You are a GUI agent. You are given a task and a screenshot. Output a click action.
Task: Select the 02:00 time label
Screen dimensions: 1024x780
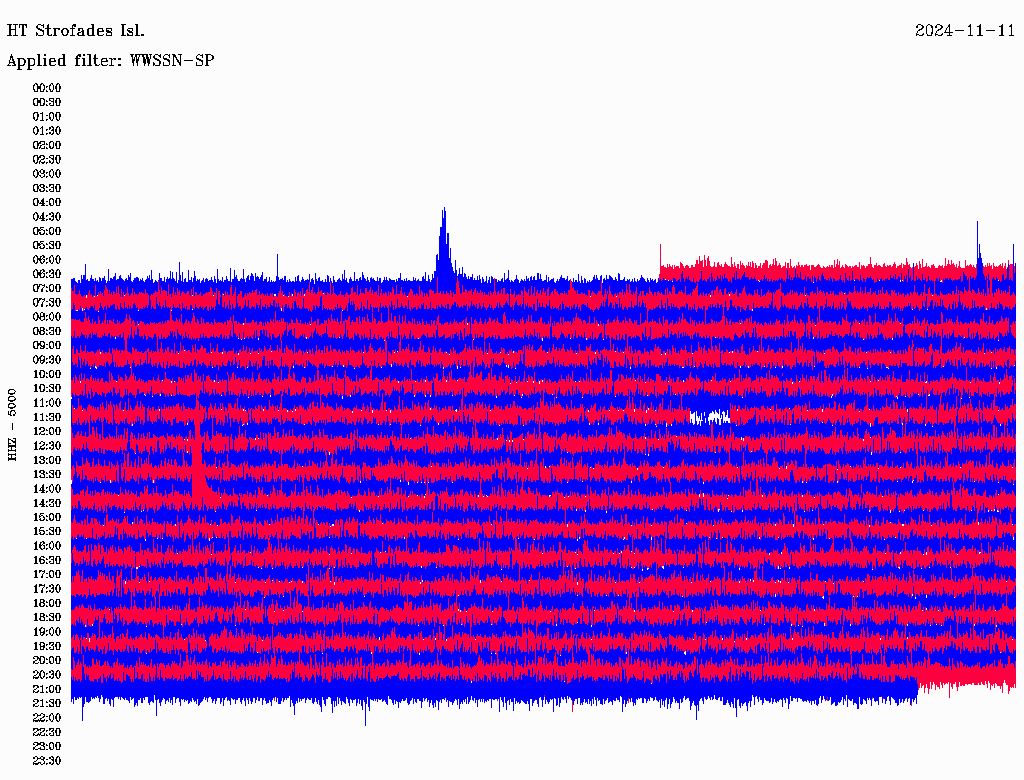tap(47, 145)
